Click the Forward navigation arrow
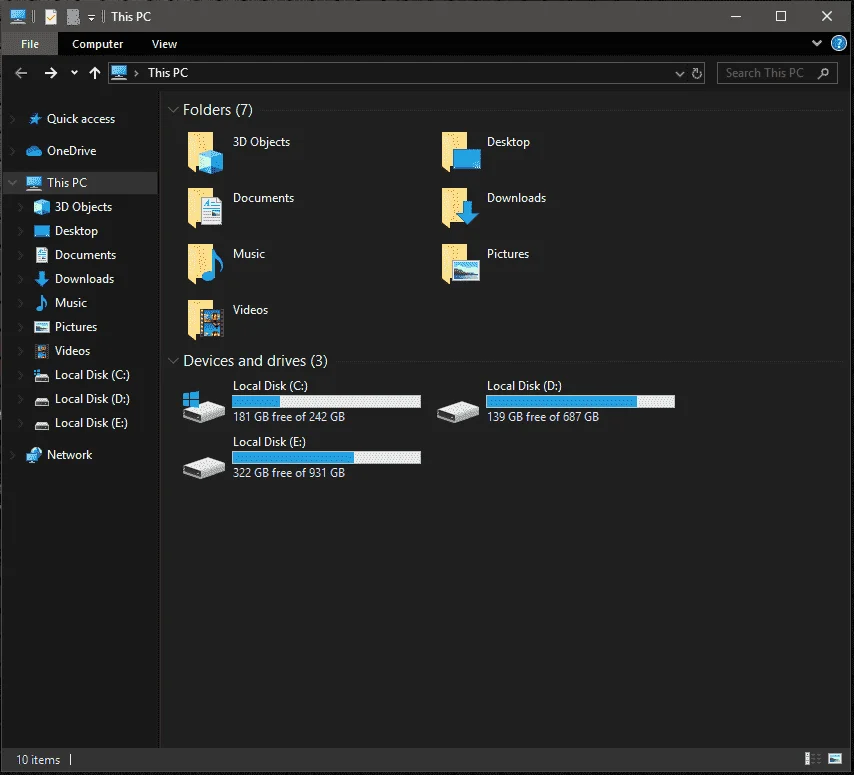The height and width of the screenshot is (775, 854). [x=51, y=73]
